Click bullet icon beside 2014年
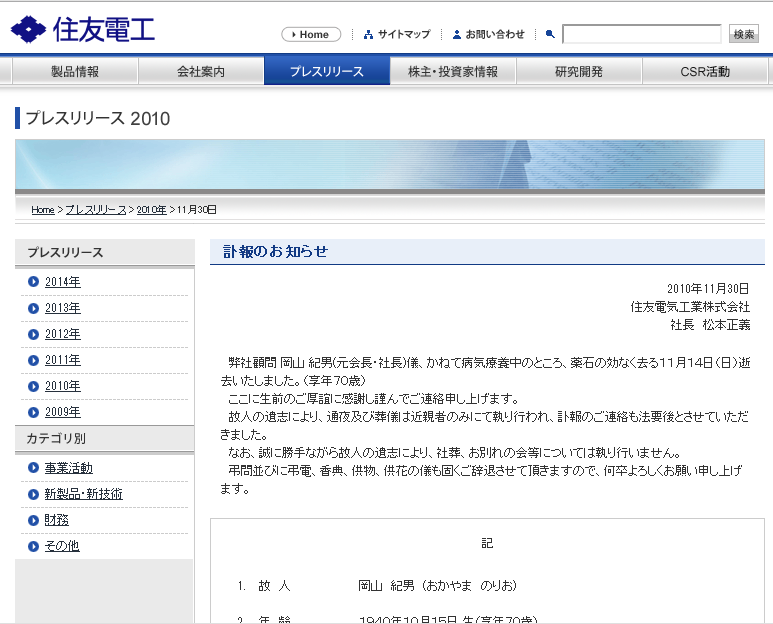This screenshot has height=624, width=773. [x=33, y=281]
